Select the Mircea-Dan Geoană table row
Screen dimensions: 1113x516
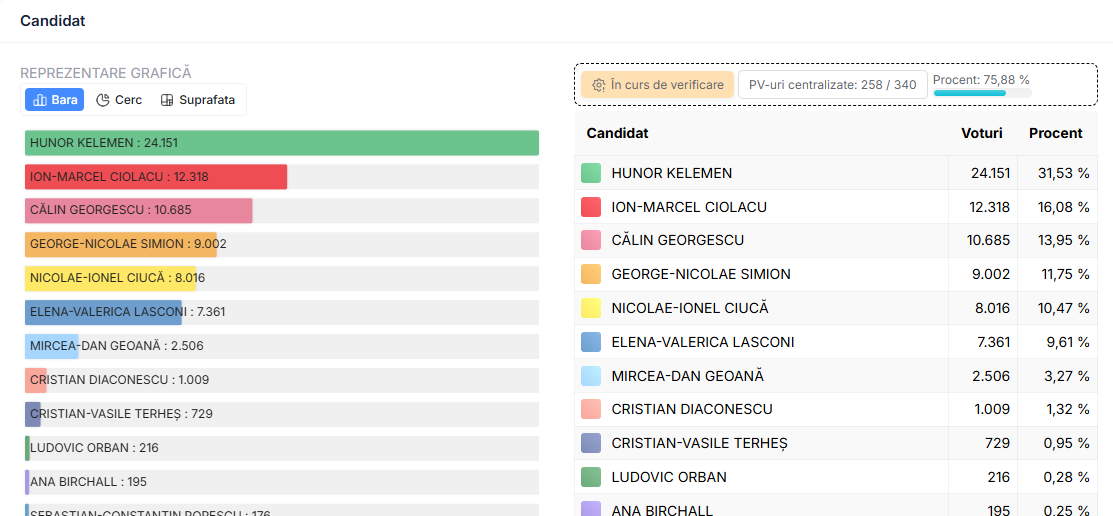point(835,376)
